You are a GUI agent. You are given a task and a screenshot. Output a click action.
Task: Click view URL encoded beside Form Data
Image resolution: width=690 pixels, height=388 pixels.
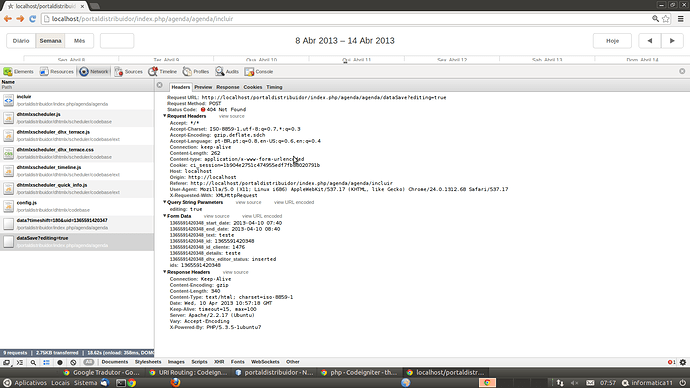point(262,216)
